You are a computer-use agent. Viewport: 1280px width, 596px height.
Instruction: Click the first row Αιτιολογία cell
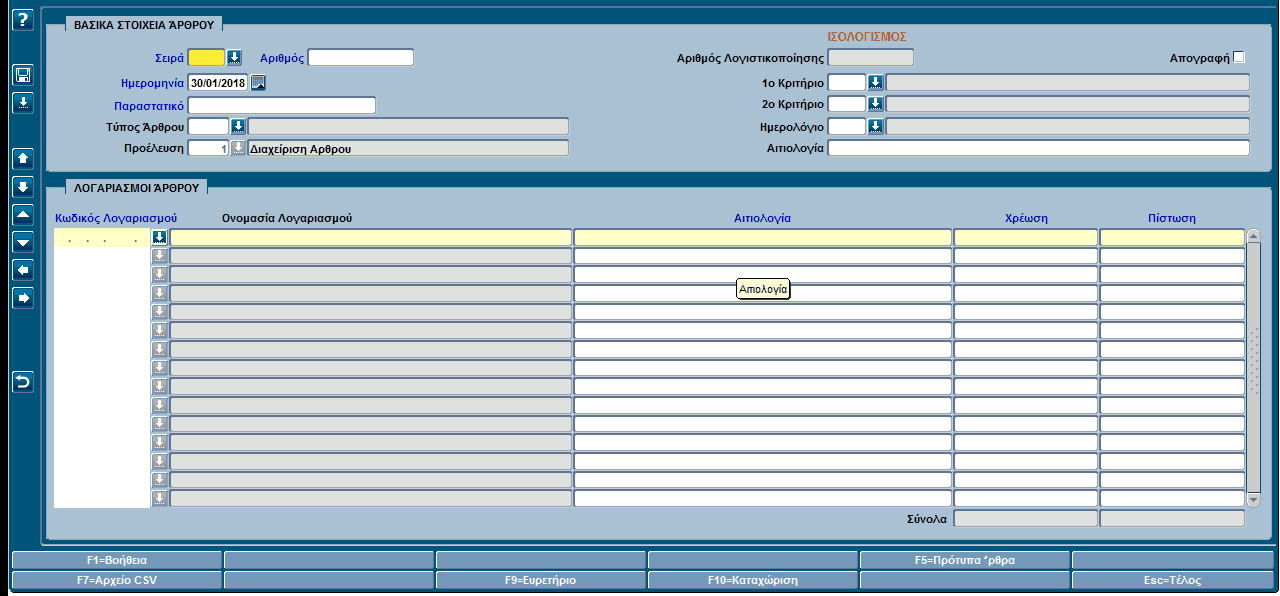tap(763, 238)
